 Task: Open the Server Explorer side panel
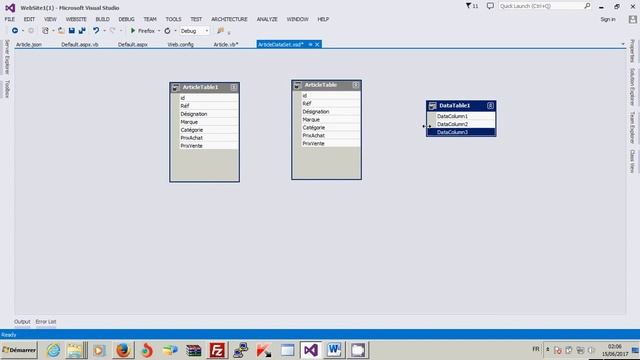pos(7,57)
